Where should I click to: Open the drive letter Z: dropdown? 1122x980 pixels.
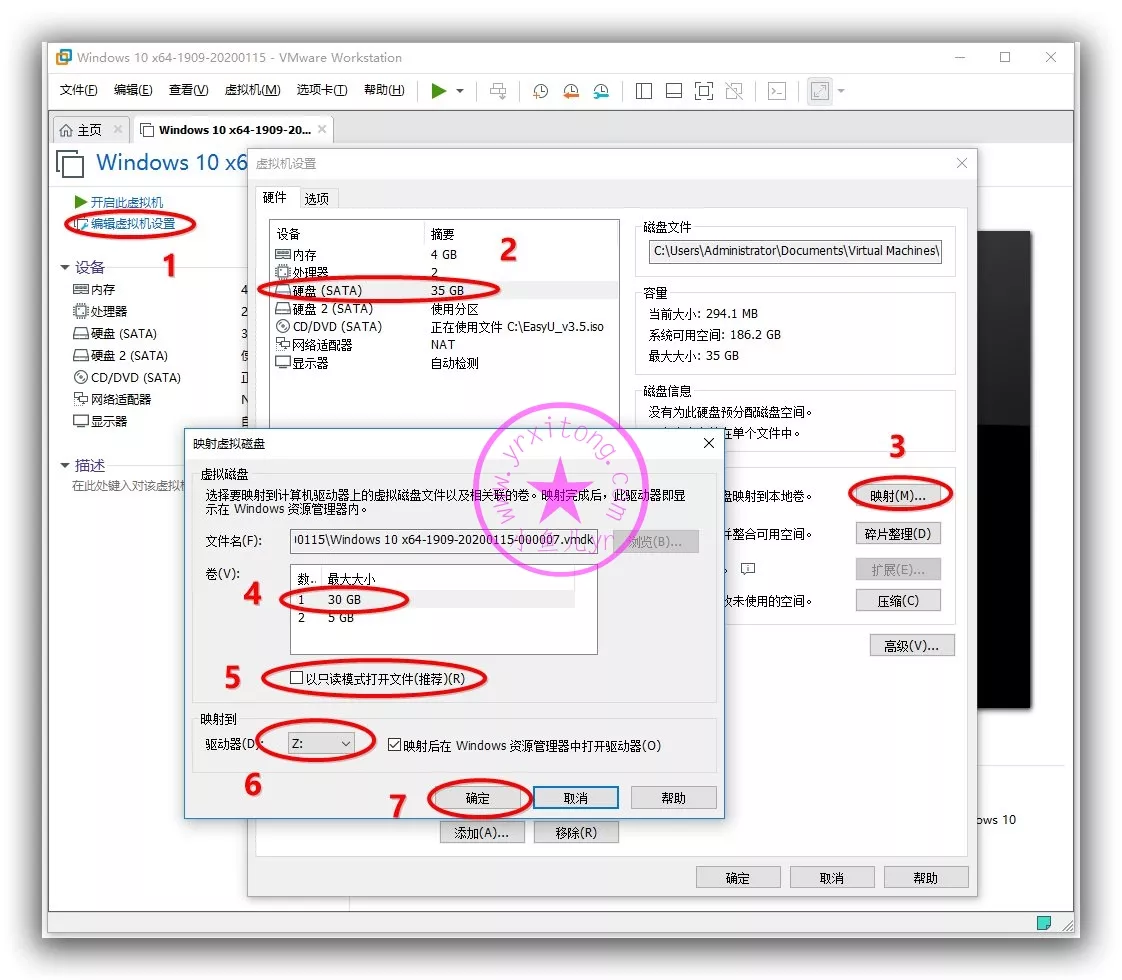point(320,743)
